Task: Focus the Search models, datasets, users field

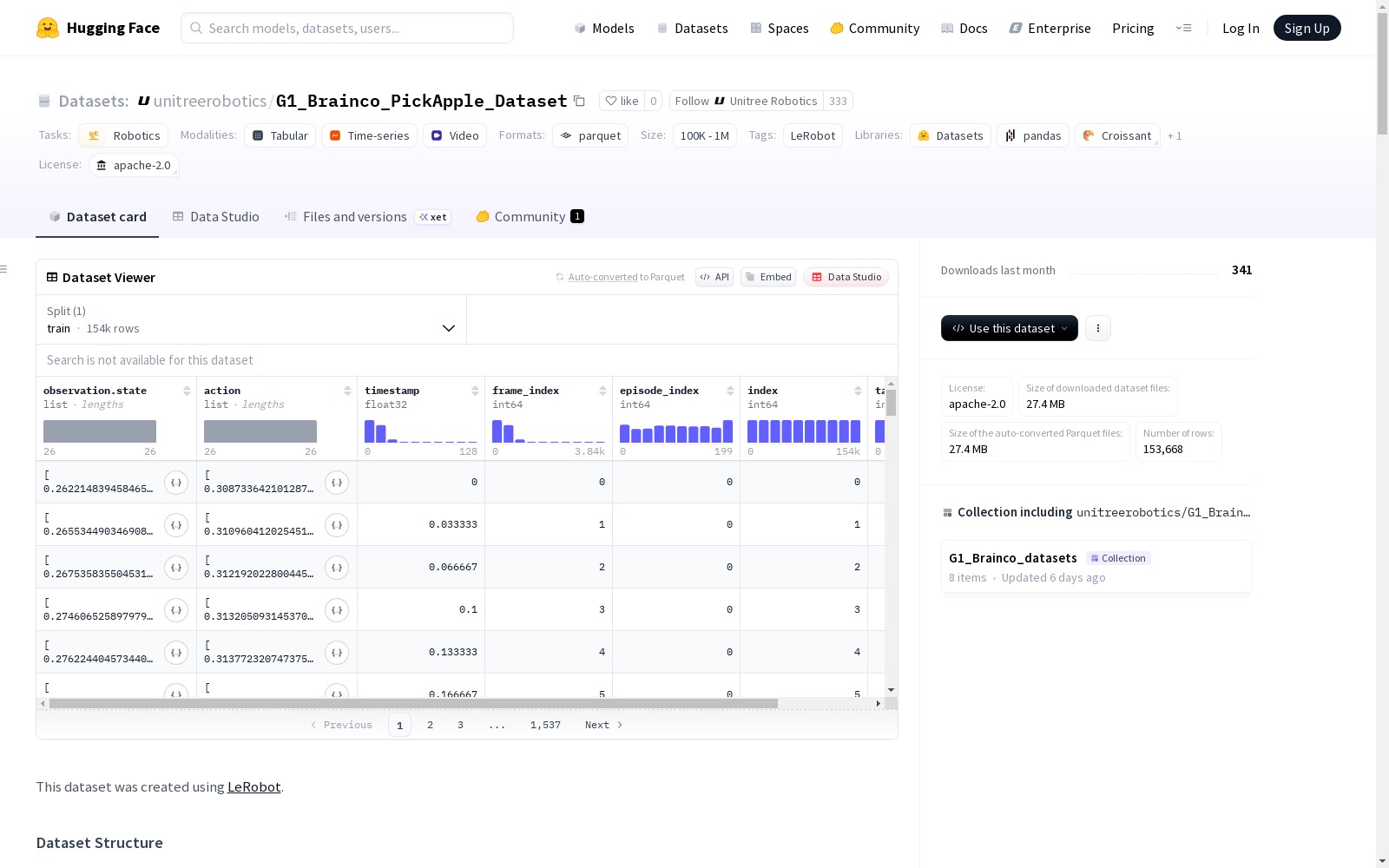Action: click(x=347, y=28)
